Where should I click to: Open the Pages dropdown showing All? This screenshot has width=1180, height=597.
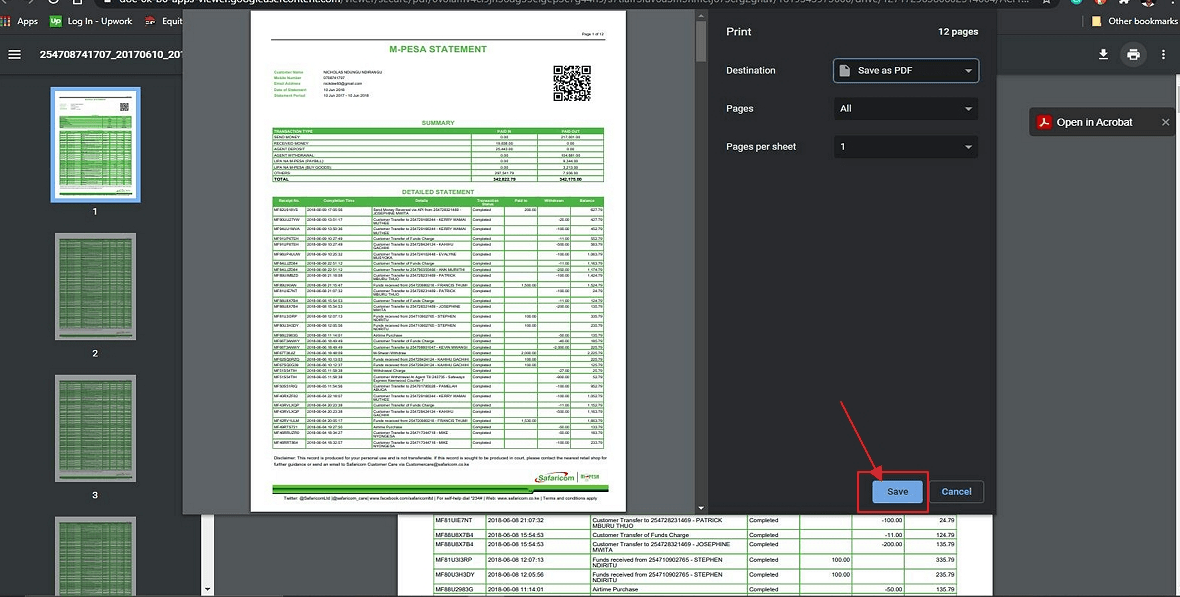[x=906, y=108]
